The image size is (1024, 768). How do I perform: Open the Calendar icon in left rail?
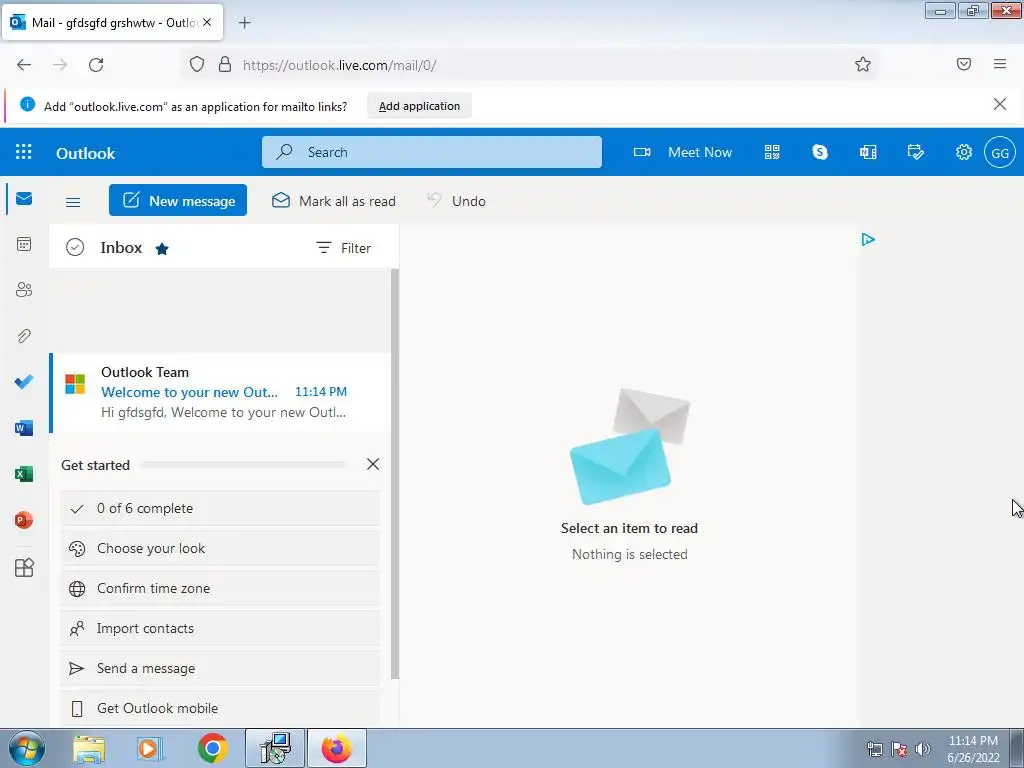click(x=24, y=244)
